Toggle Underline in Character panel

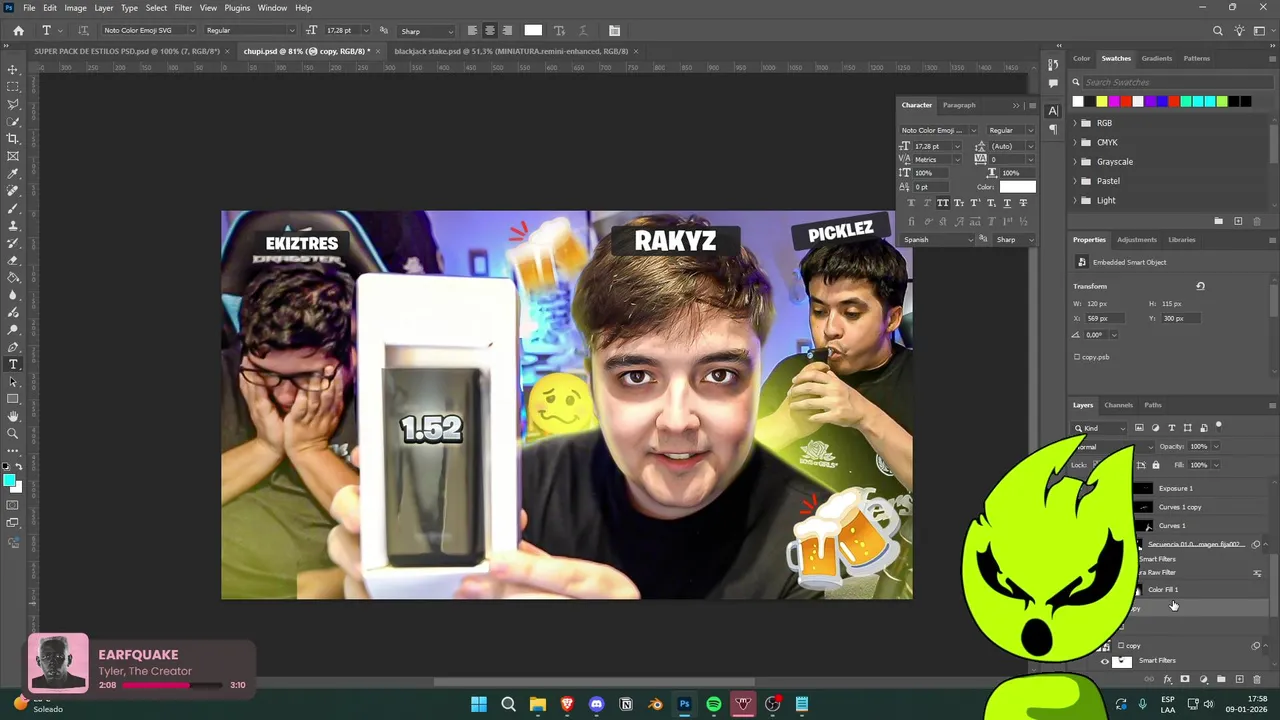point(1006,203)
